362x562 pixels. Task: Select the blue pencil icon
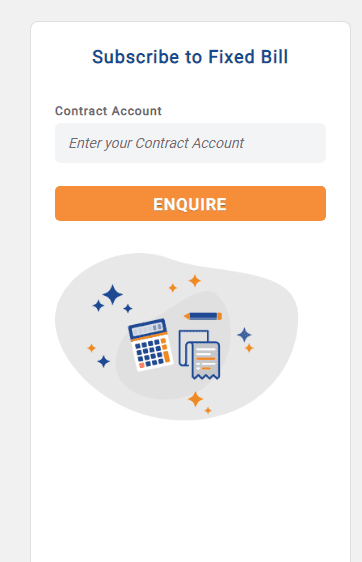tap(203, 316)
